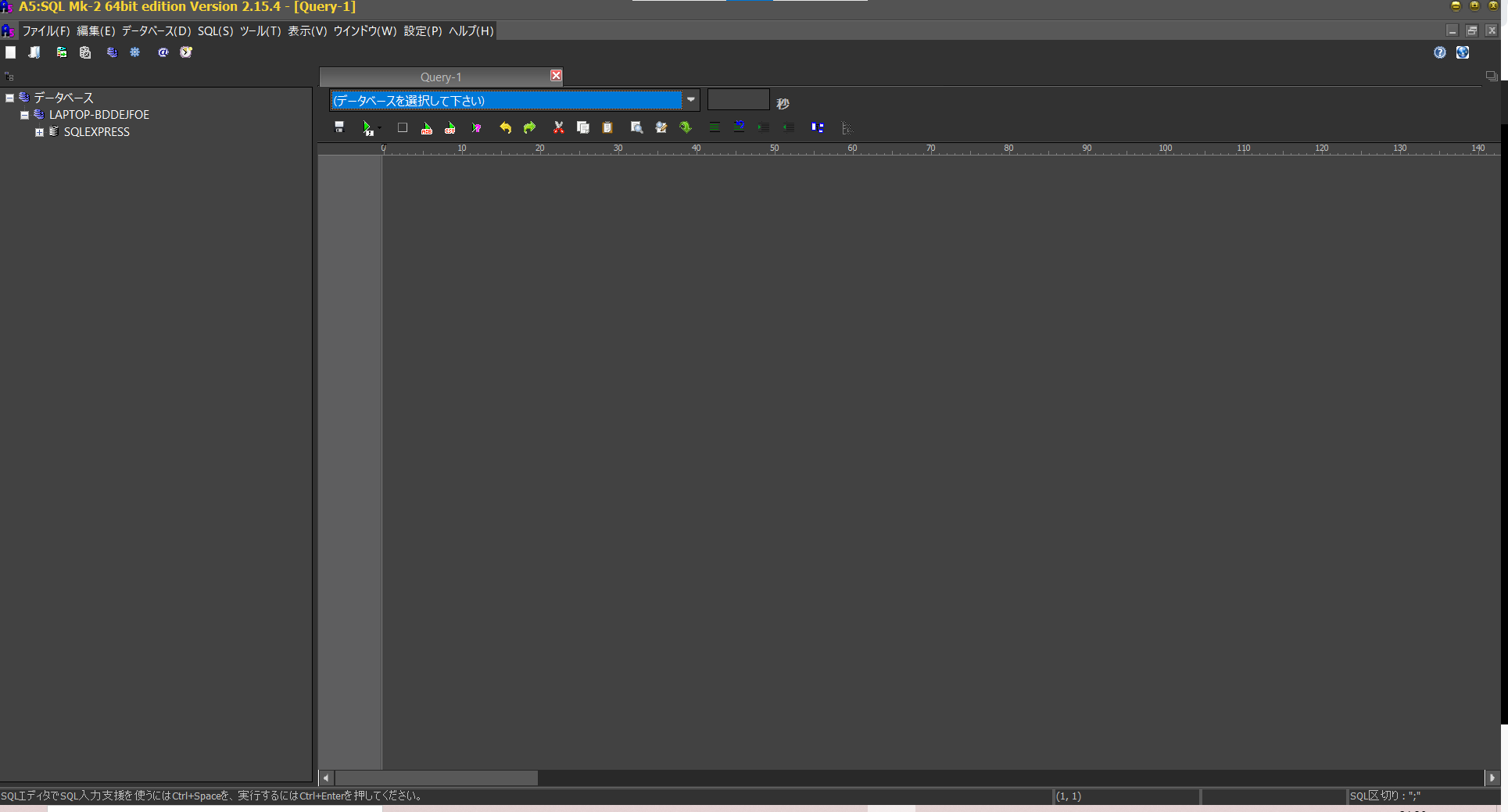Restore the inner Query-1 window
The height and width of the screenshot is (812, 1508).
tap(1472, 30)
